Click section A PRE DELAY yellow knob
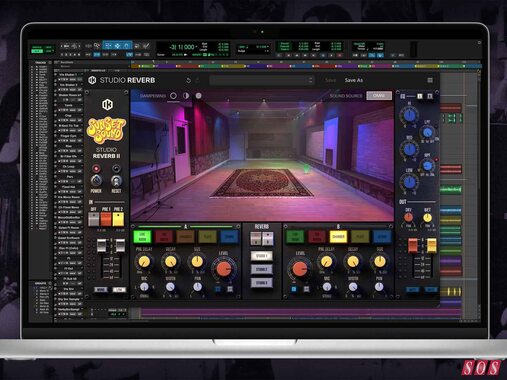Viewport: 507px width, 380px height. pos(144,262)
